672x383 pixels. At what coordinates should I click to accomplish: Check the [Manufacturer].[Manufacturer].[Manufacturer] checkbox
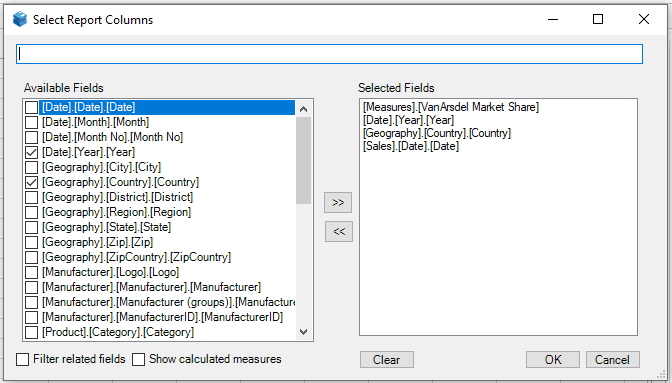[x=31, y=287]
